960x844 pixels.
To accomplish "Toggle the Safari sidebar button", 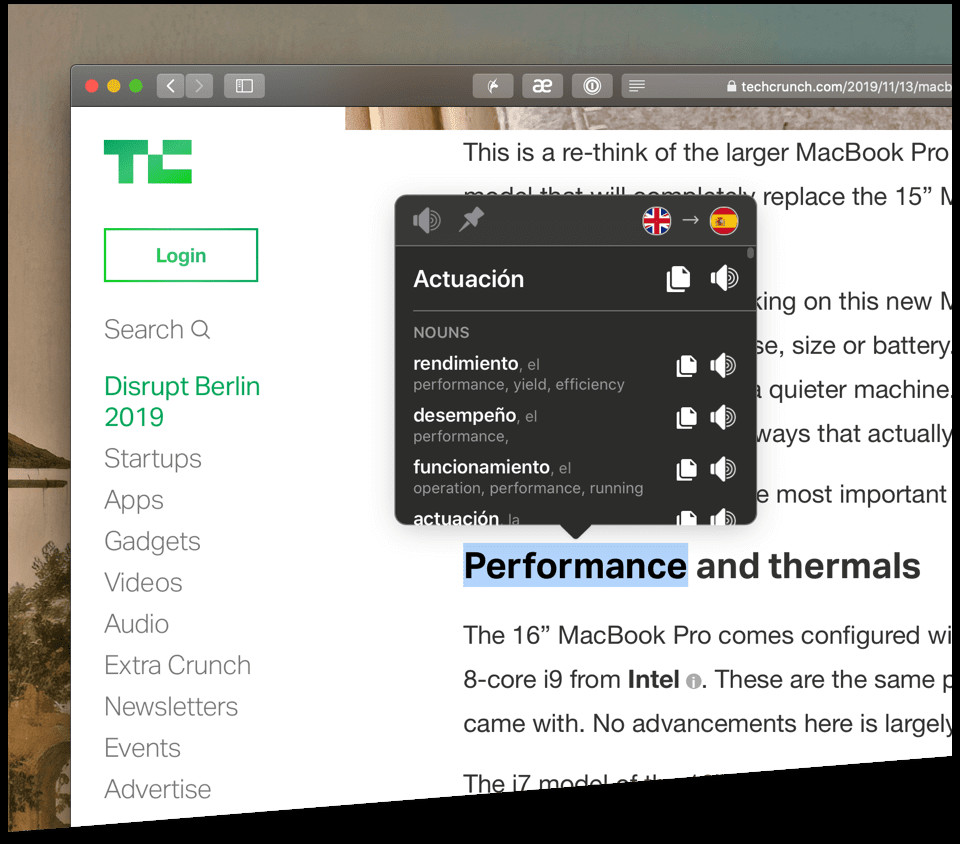I will (244, 86).
